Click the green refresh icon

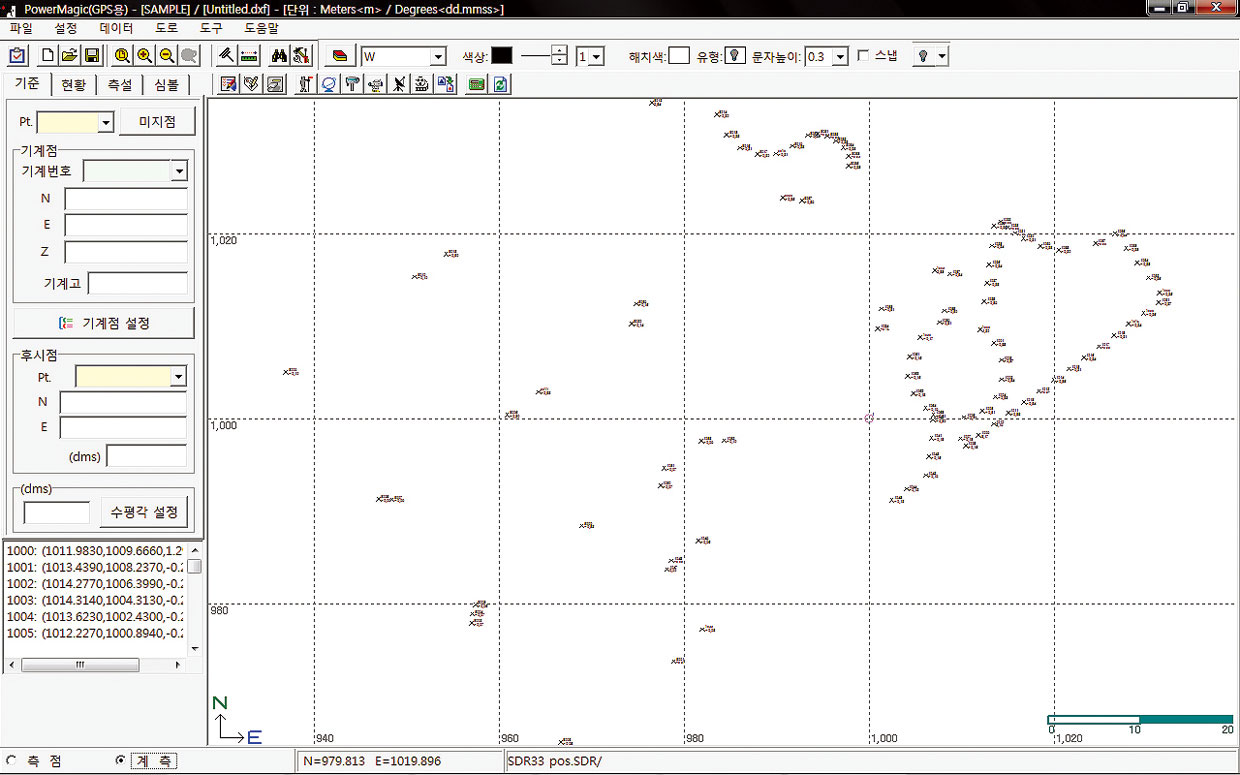[500, 85]
